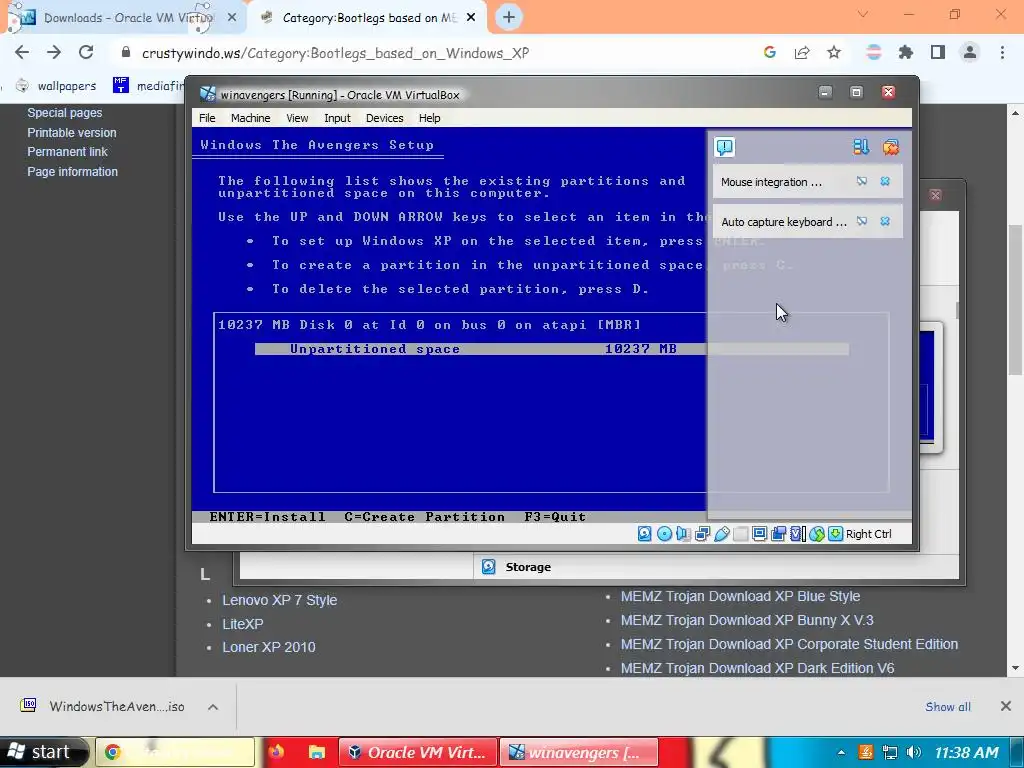Click the optical disc indicator in VM status bar

point(664,534)
